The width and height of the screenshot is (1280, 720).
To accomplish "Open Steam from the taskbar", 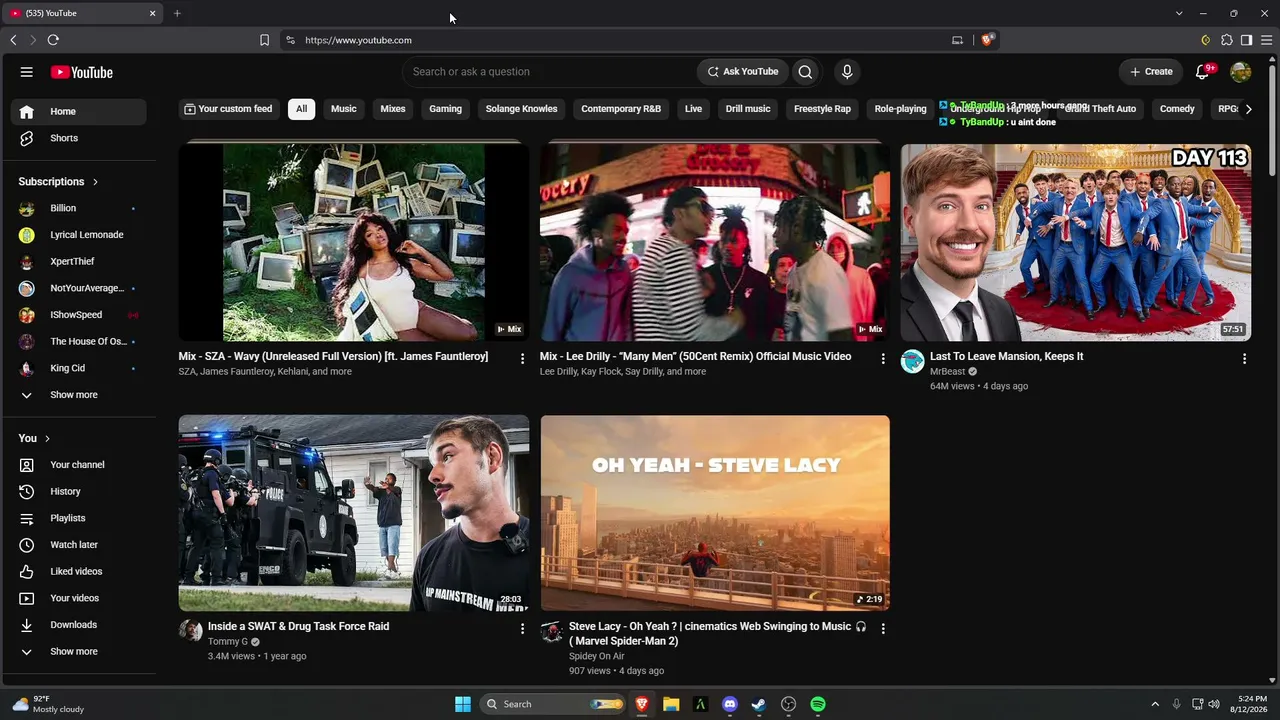I will (759, 704).
